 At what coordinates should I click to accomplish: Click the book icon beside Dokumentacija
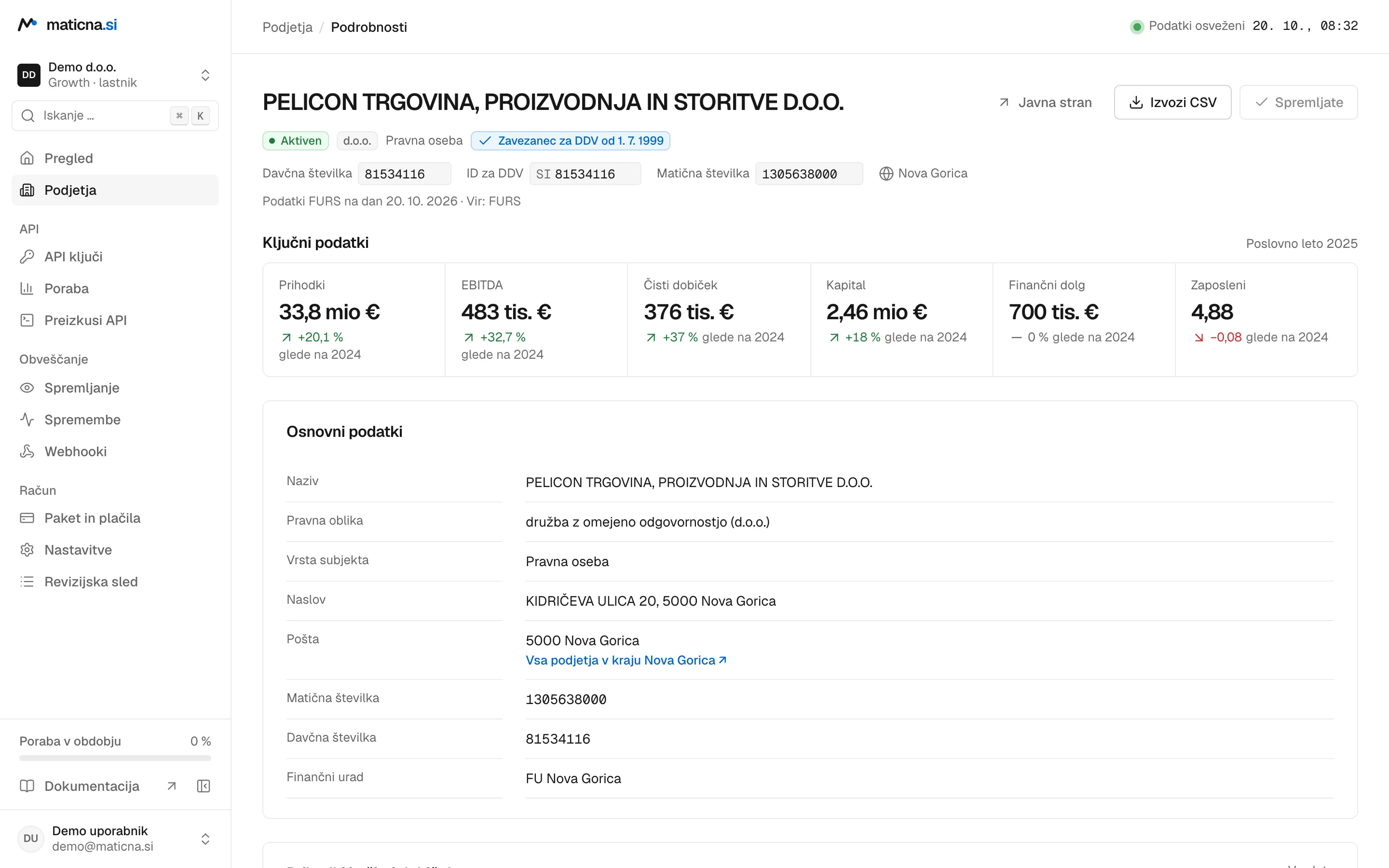point(27,786)
